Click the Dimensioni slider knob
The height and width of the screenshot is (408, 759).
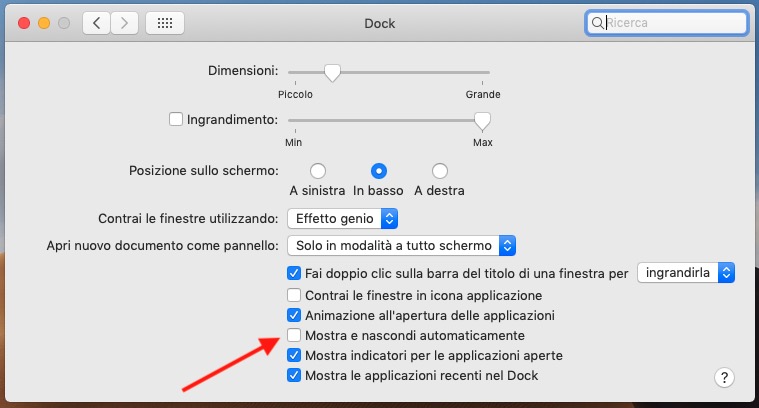[332, 72]
